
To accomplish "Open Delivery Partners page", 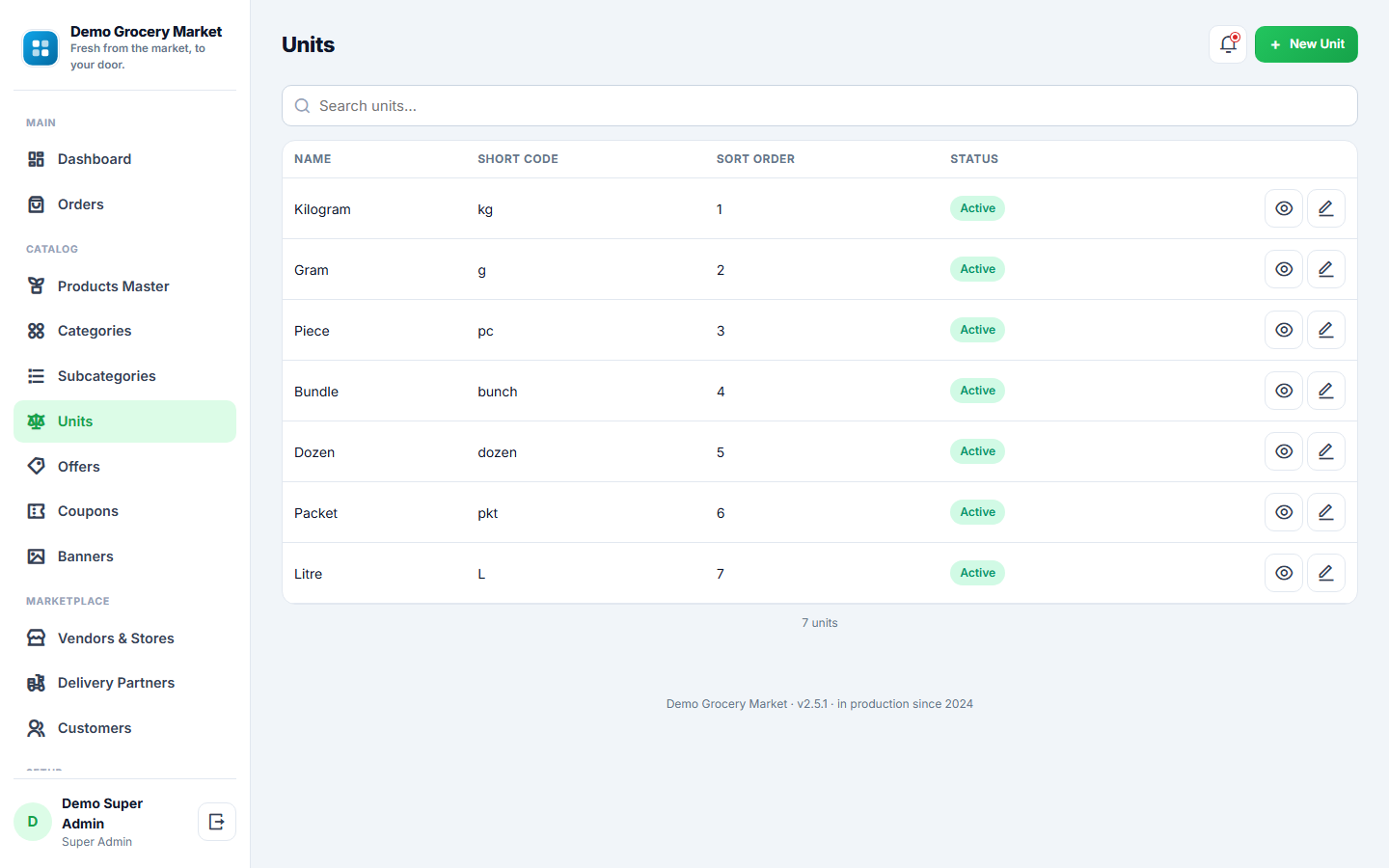I will tap(124, 683).
